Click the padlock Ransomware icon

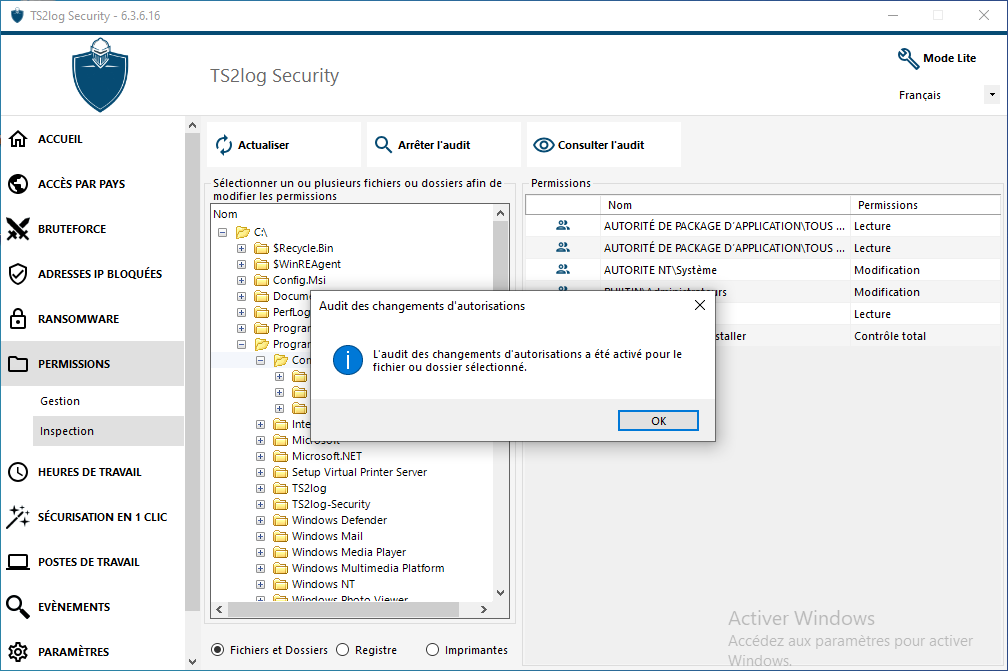tap(18, 318)
